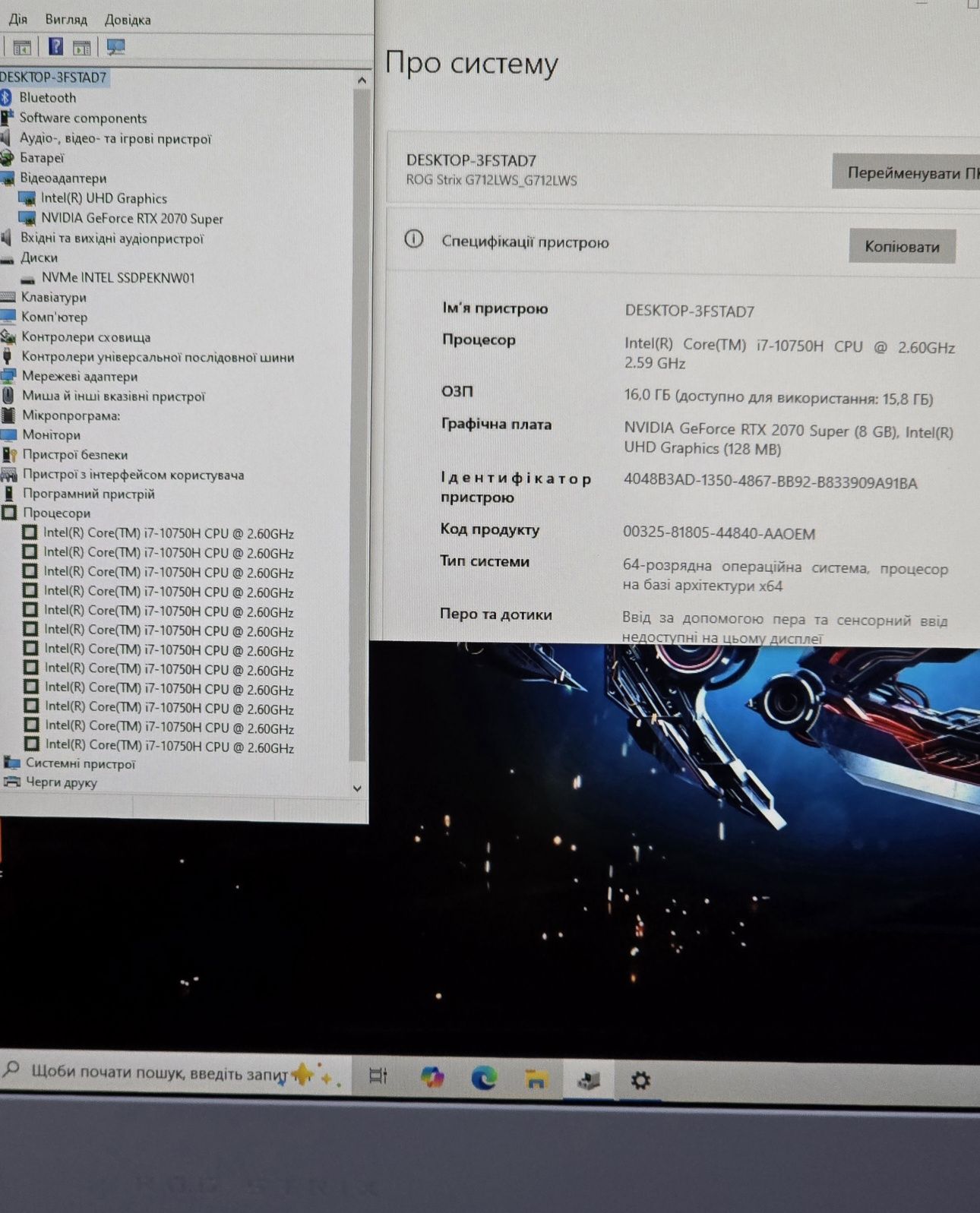Image resolution: width=980 pixels, height=1213 pixels.
Task: Select Пристрої з інтерфейсом користувача
Action: pos(133,475)
